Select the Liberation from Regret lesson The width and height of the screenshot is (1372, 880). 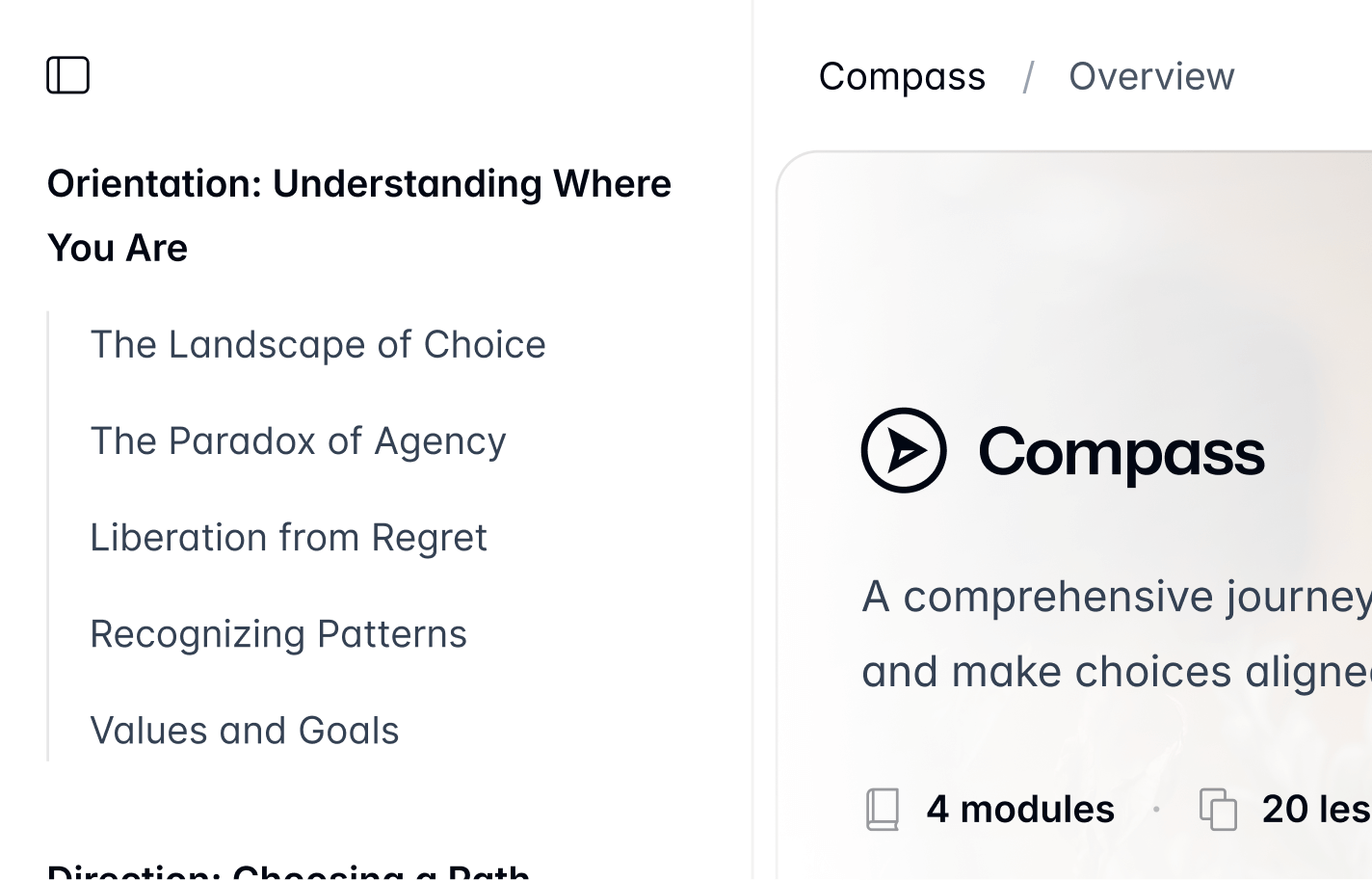click(x=288, y=538)
